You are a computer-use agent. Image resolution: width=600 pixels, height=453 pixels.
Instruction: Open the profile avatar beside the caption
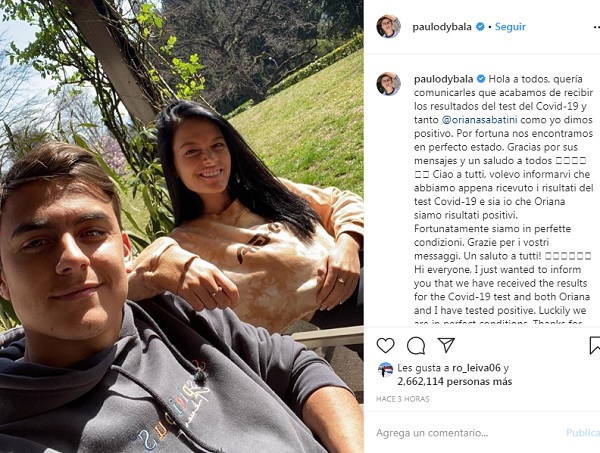click(x=388, y=84)
